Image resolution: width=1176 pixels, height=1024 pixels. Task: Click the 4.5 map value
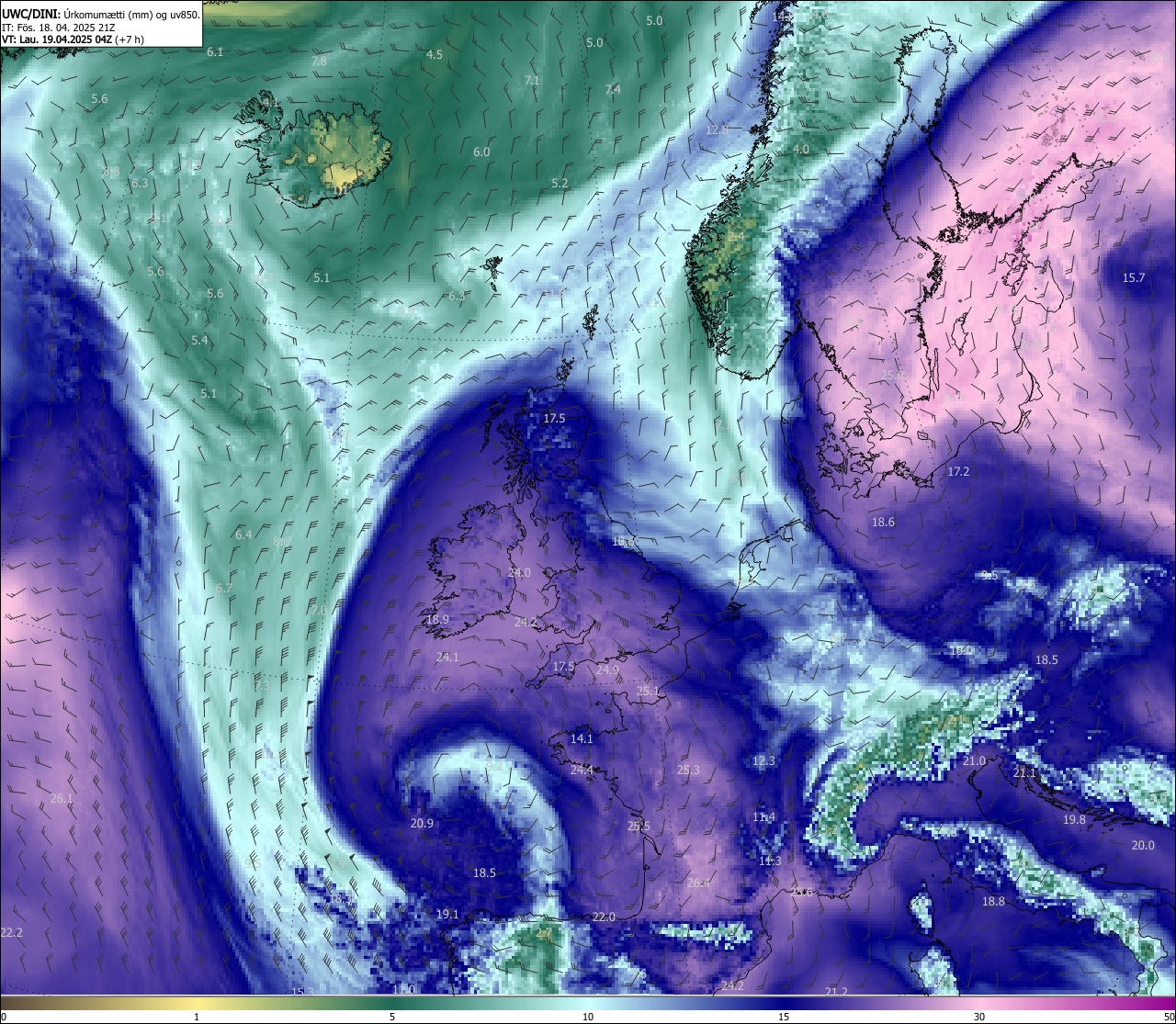tap(434, 54)
